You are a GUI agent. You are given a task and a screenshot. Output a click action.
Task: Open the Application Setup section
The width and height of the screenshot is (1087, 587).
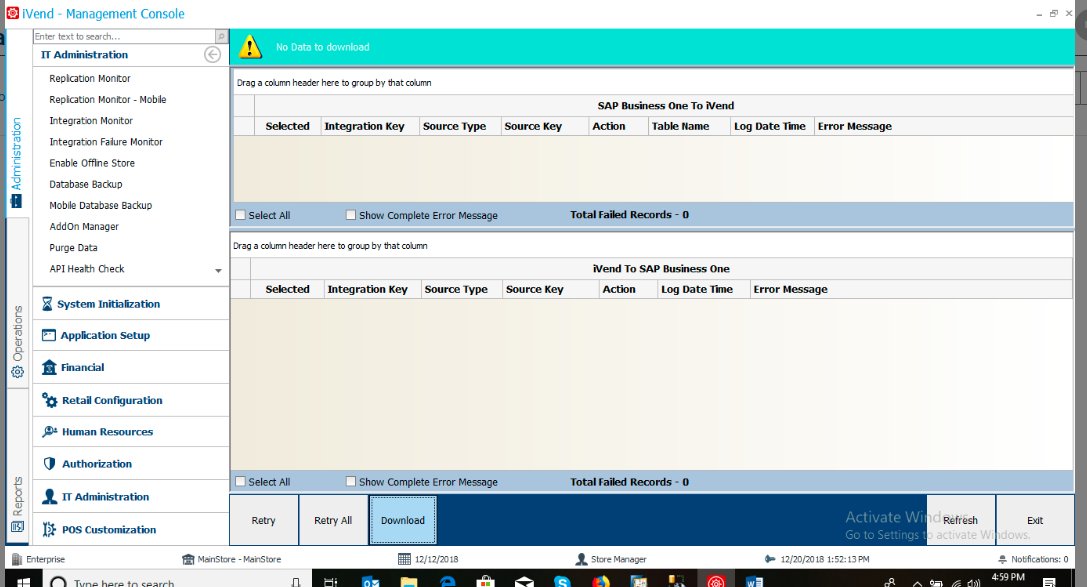coord(131,335)
